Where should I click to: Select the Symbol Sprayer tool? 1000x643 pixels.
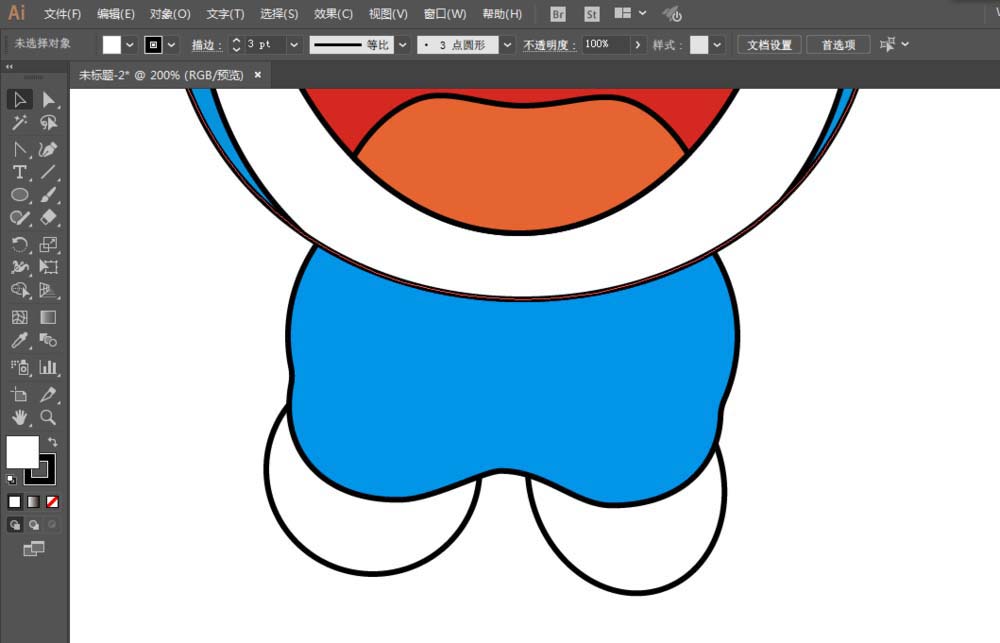pyautogui.click(x=20, y=367)
